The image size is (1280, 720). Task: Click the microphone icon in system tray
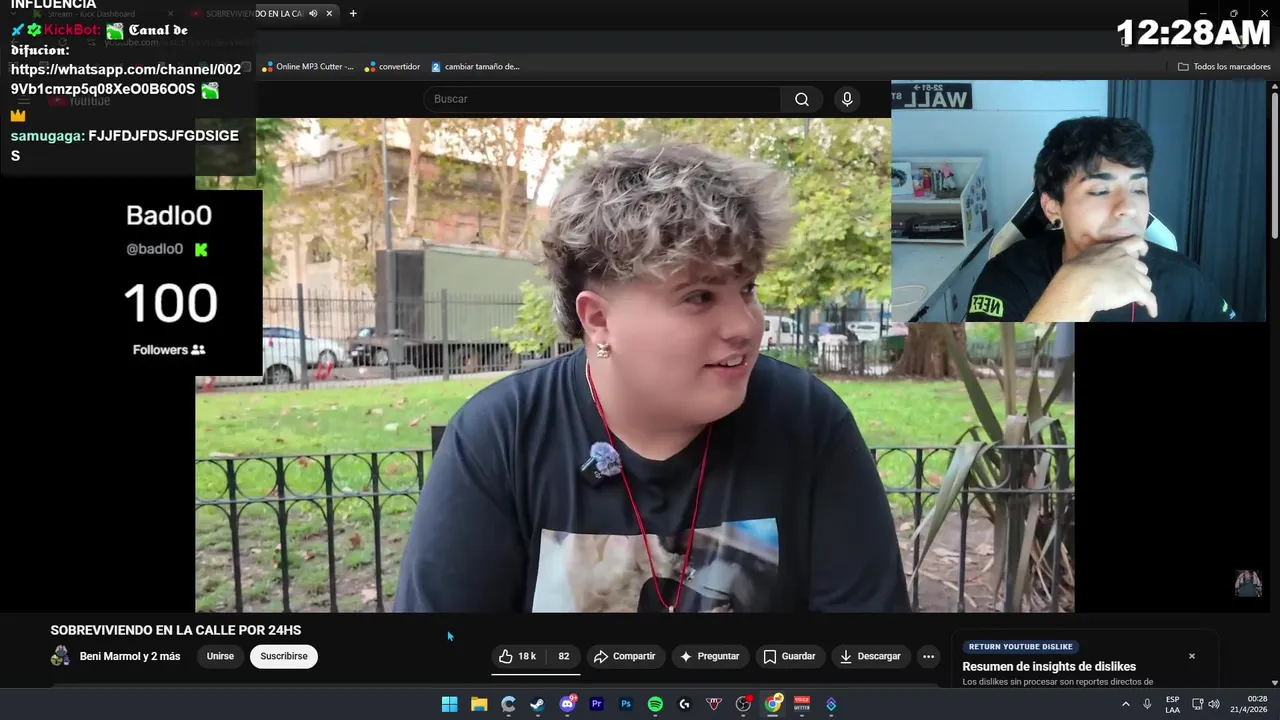[x=1146, y=704]
